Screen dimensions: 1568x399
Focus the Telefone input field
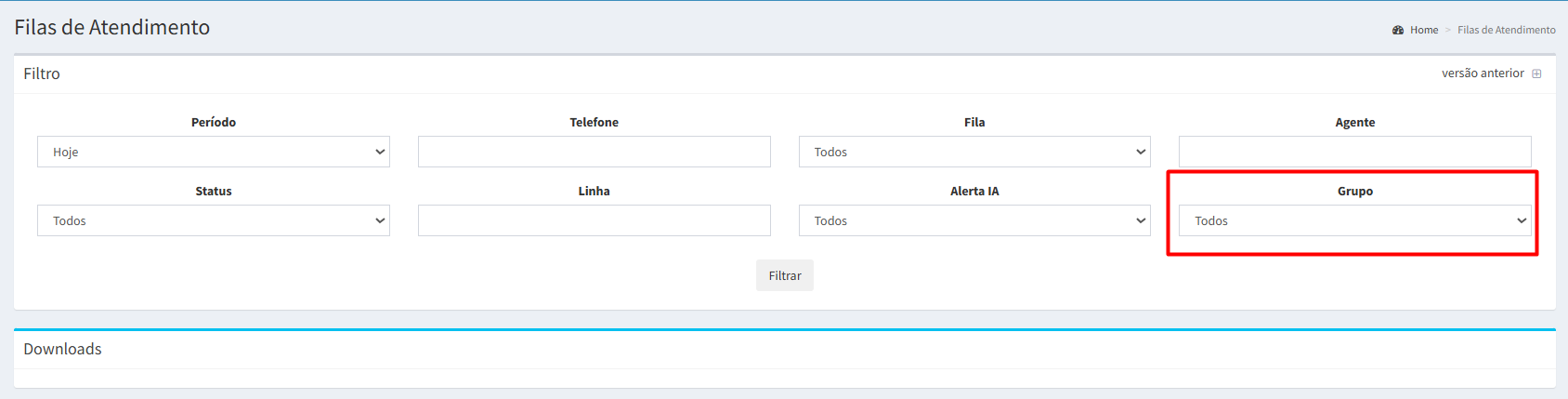594,152
